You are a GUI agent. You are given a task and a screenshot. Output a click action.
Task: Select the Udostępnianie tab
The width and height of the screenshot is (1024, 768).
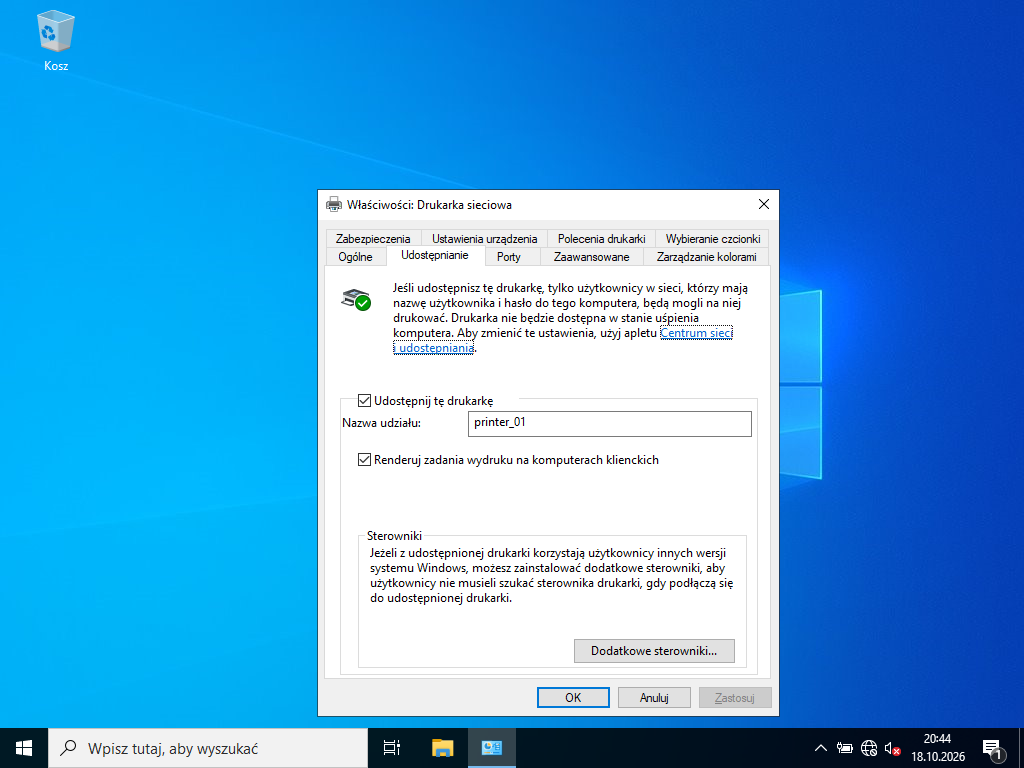[435, 255]
